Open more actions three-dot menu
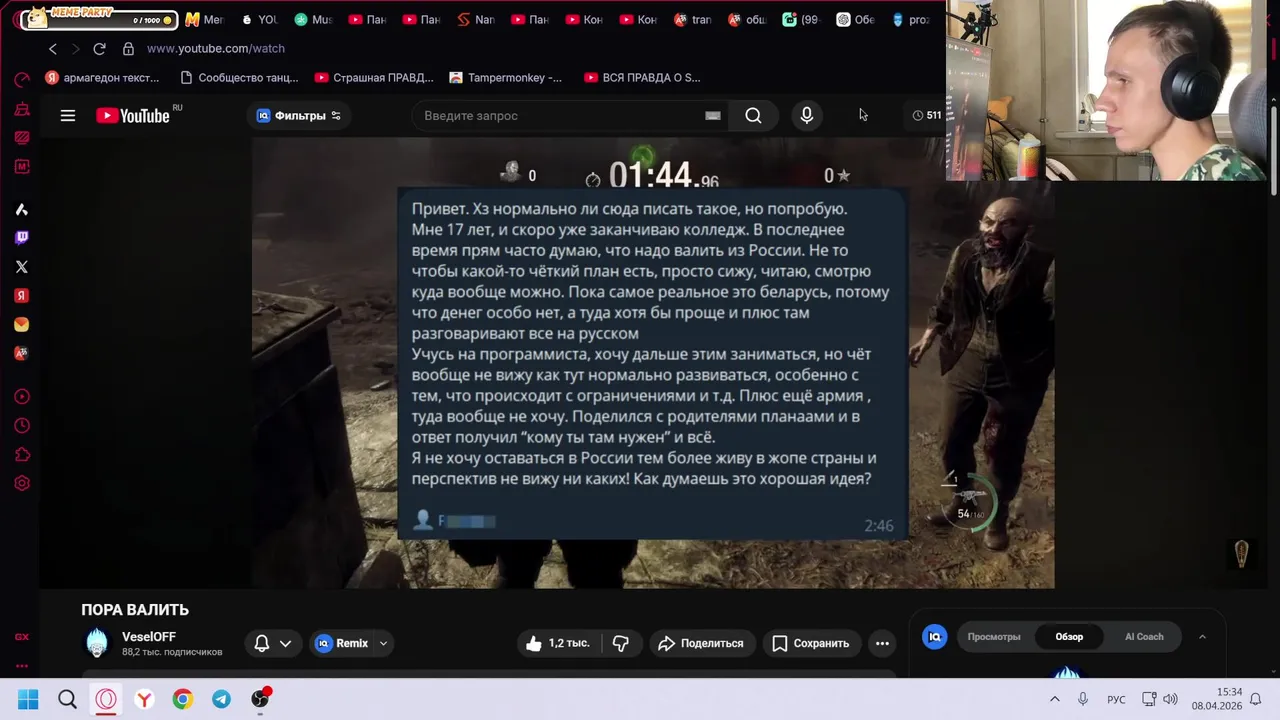Viewport: 1280px width, 720px height. [x=882, y=643]
